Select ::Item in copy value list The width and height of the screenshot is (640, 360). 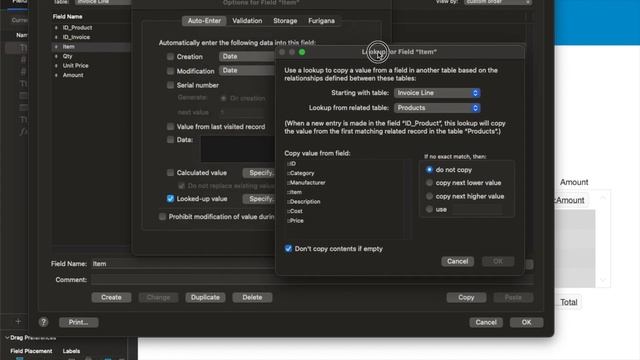295,192
